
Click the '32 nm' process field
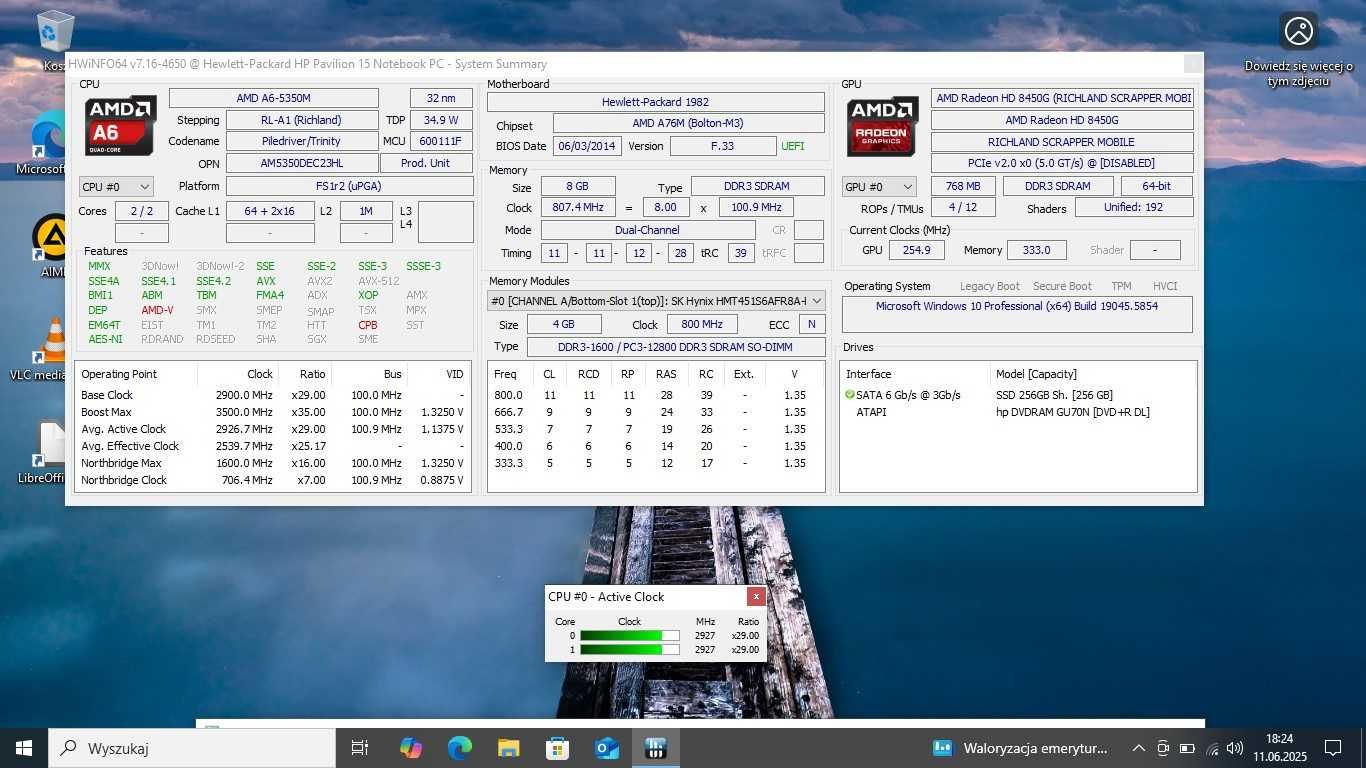[441, 98]
